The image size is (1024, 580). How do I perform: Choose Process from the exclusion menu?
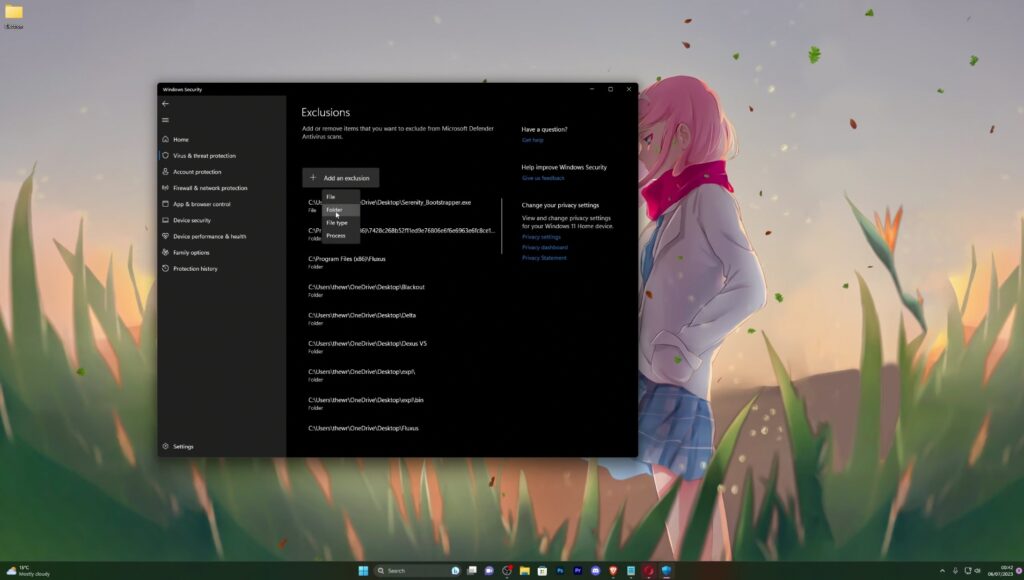pyautogui.click(x=340, y=236)
